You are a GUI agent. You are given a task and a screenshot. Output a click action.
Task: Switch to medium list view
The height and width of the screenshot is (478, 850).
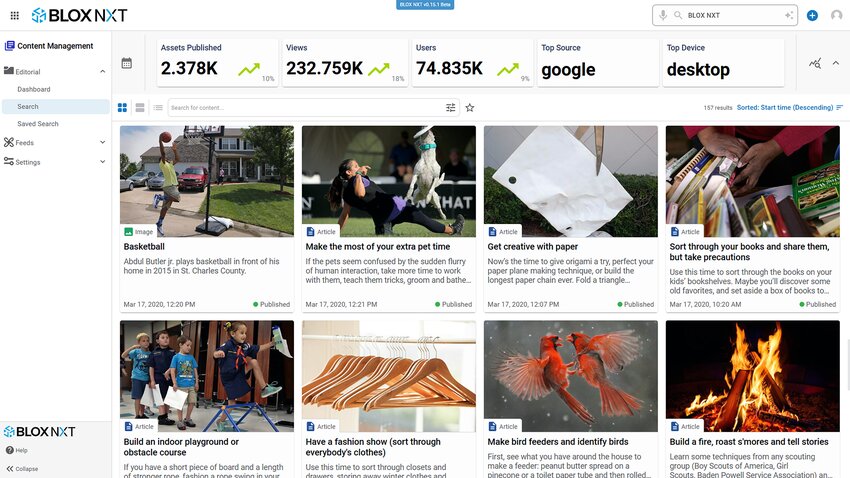click(x=140, y=108)
